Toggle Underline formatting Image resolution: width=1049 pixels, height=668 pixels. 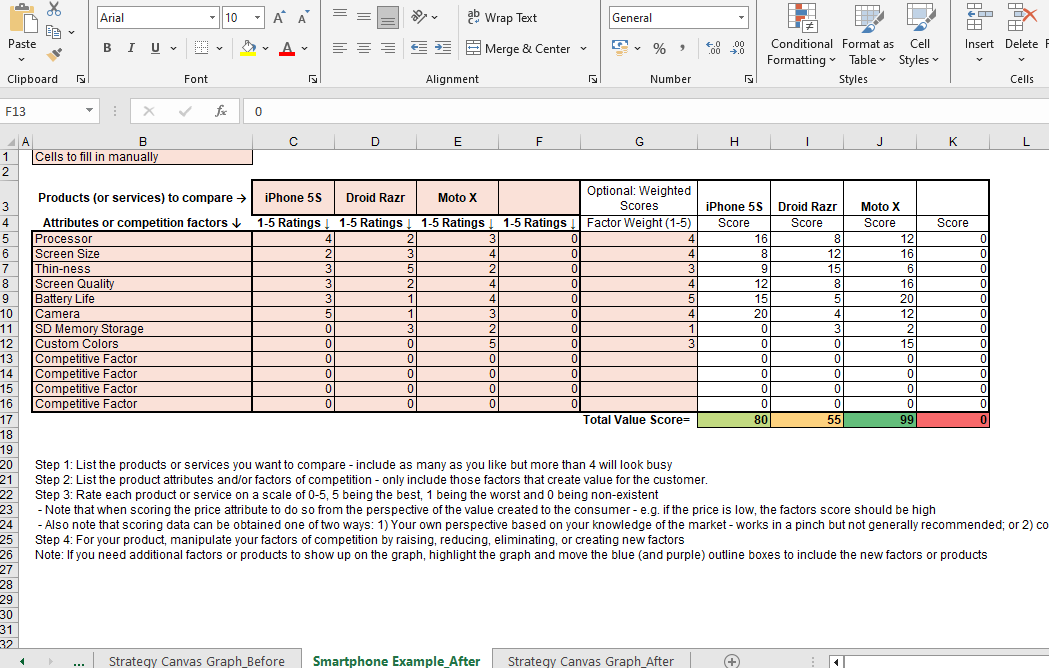pyautogui.click(x=155, y=48)
